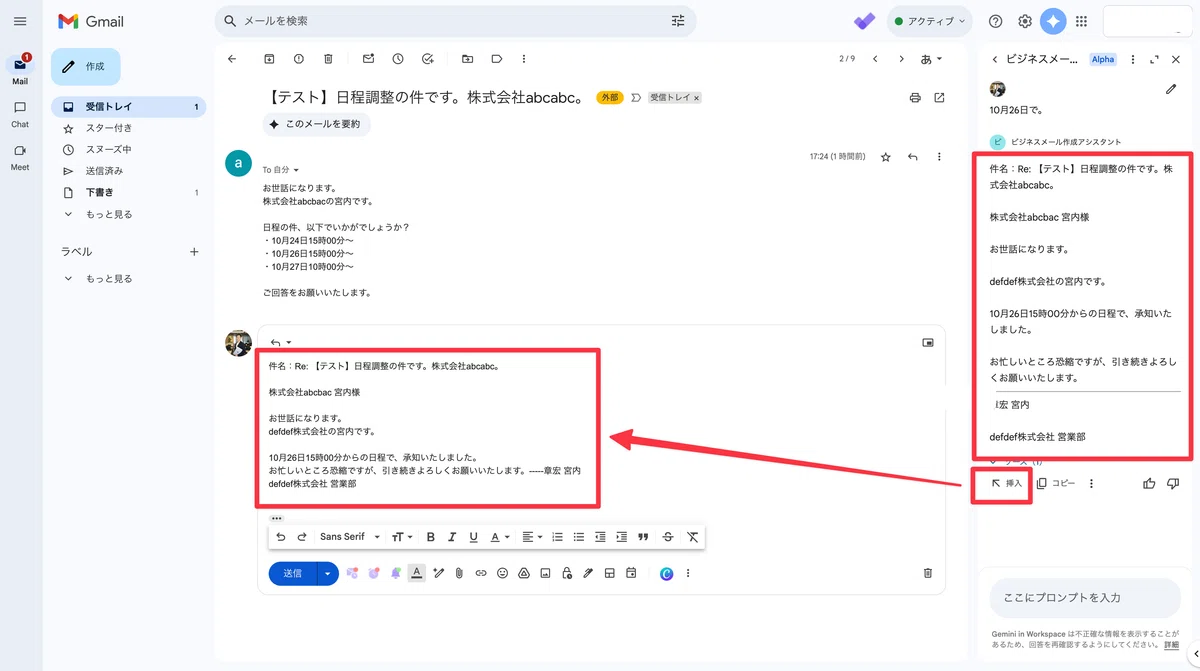This screenshot has width=1200, height=671.
Task: Open the support help icon
Action: (995, 21)
